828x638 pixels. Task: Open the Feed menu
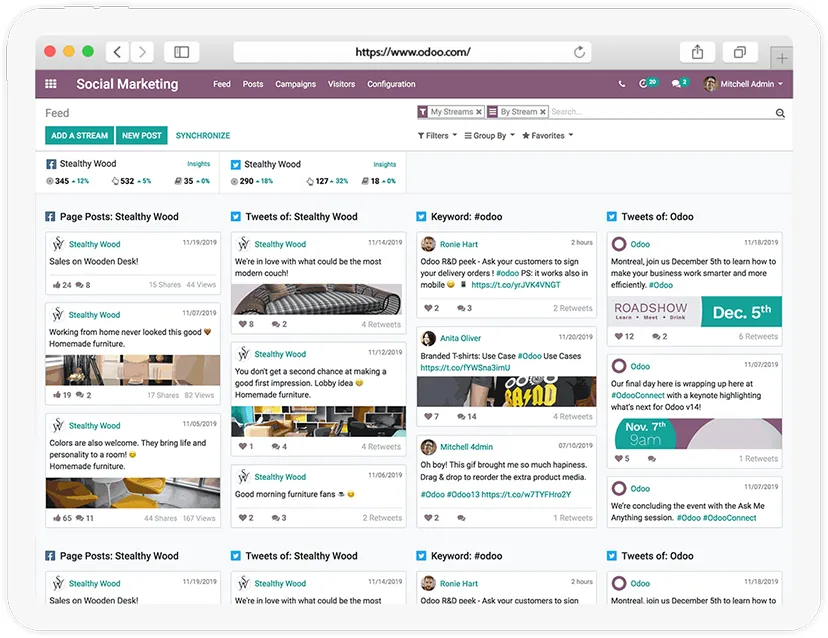point(222,84)
